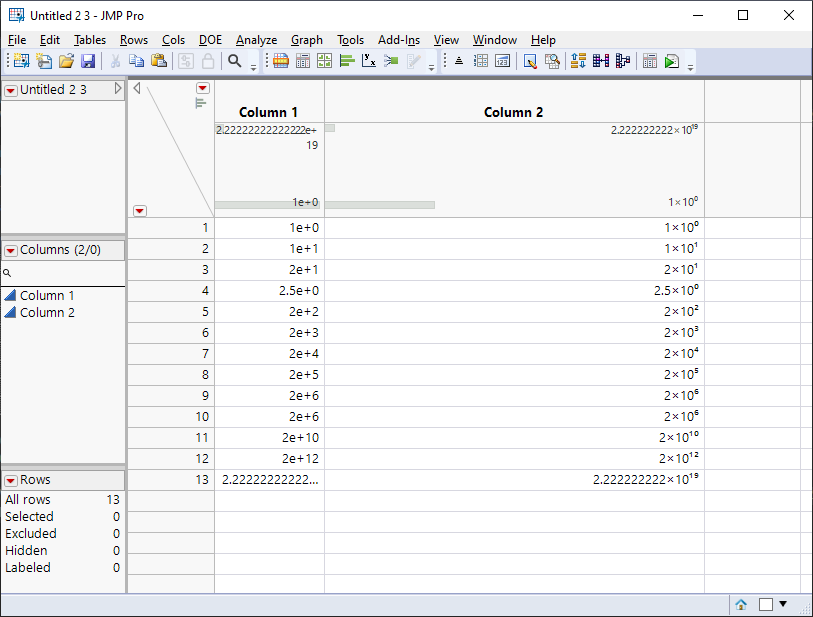Click the 2.5e+0 cell in Column 1
Screen dimensions: 813x617
[270, 290]
